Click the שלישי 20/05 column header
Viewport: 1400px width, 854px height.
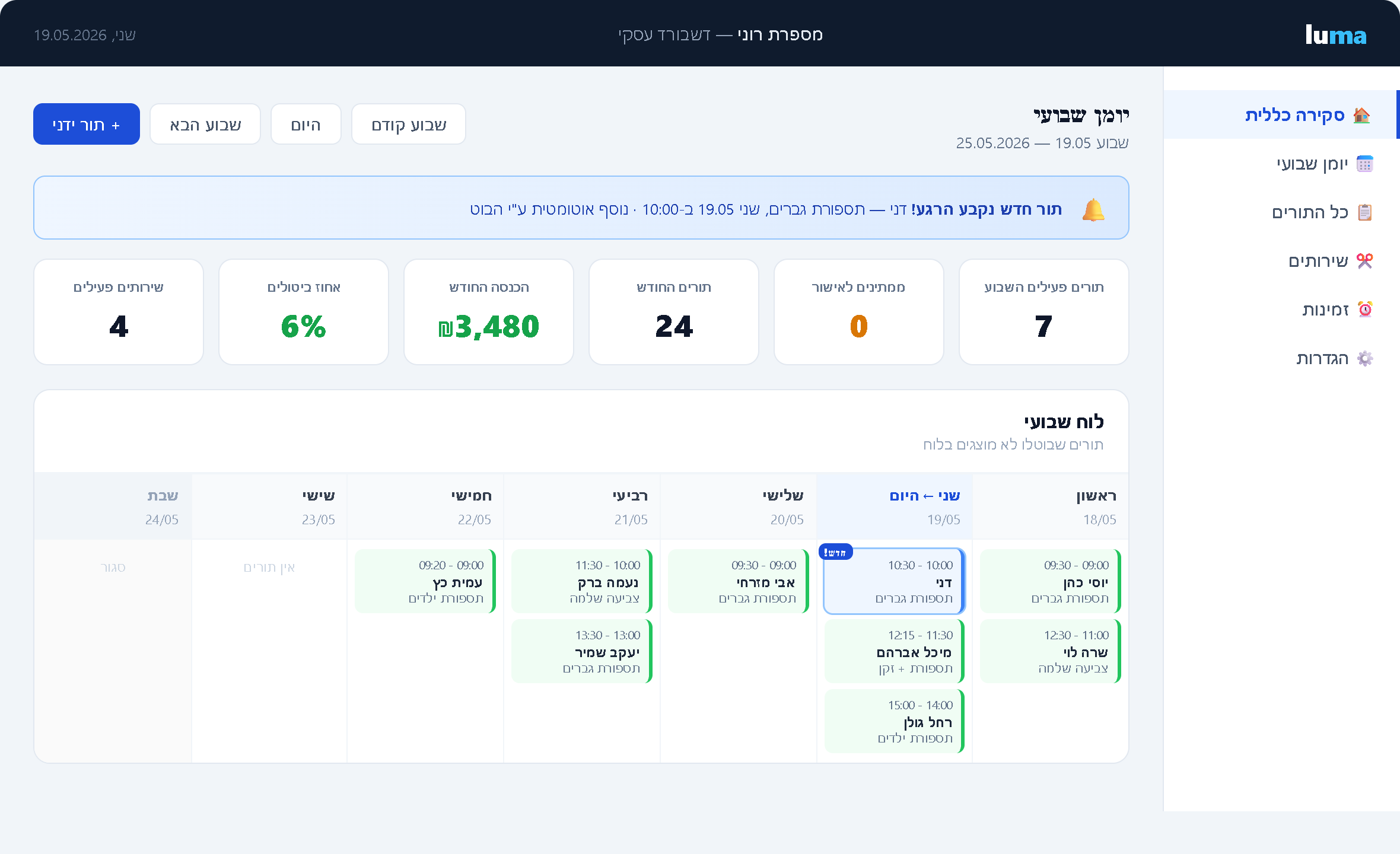point(739,506)
